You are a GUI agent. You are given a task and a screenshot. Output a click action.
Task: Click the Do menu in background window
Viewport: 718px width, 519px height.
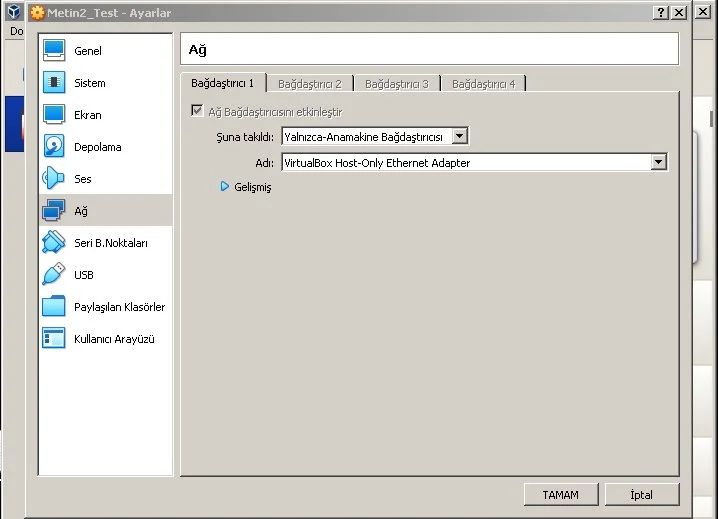click(16, 31)
